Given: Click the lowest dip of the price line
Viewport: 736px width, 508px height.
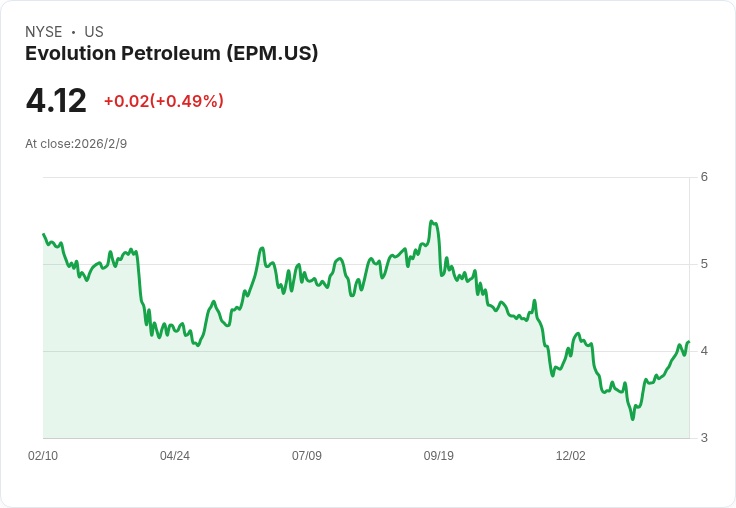Looking at the screenshot, I should point(632,419).
